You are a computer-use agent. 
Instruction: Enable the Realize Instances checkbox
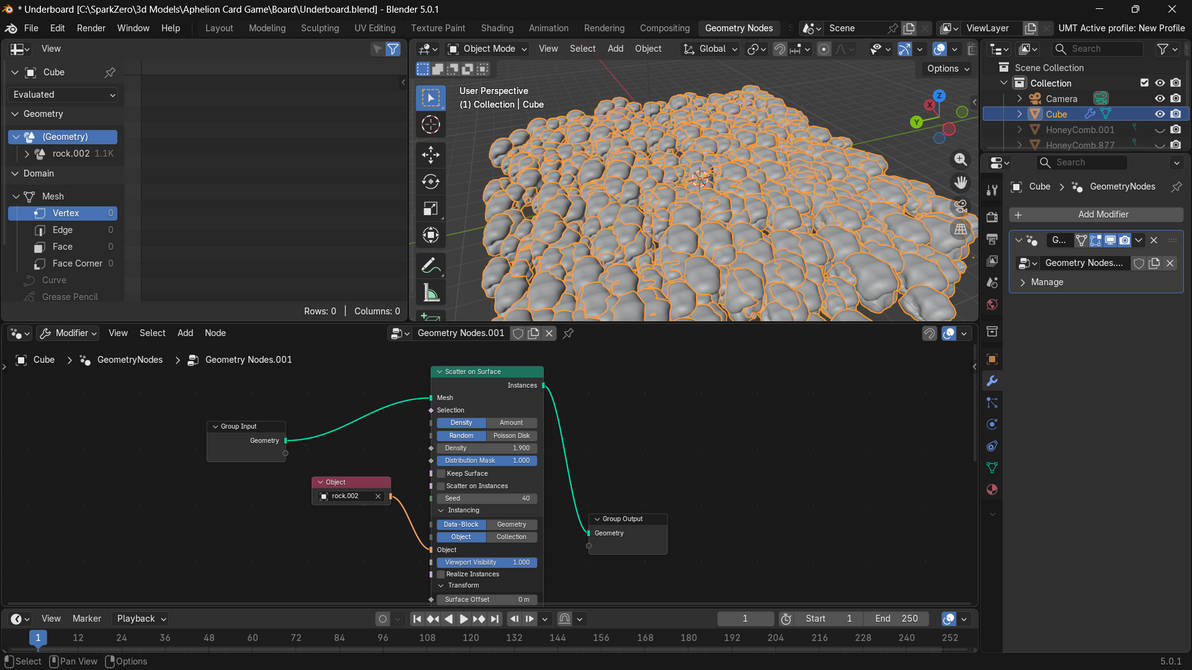pyautogui.click(x=441, y=574)
